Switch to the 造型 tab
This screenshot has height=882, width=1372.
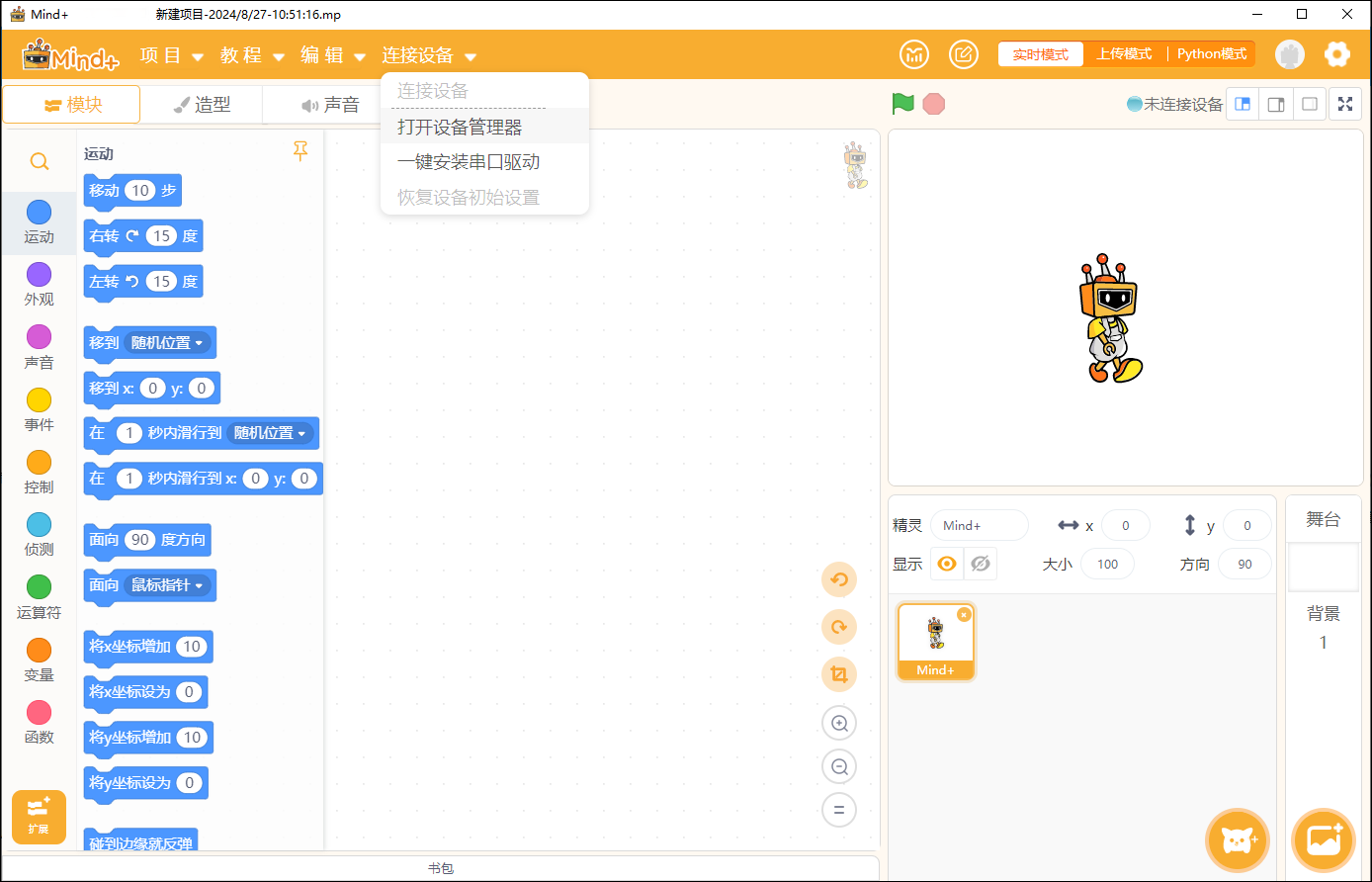201,103
